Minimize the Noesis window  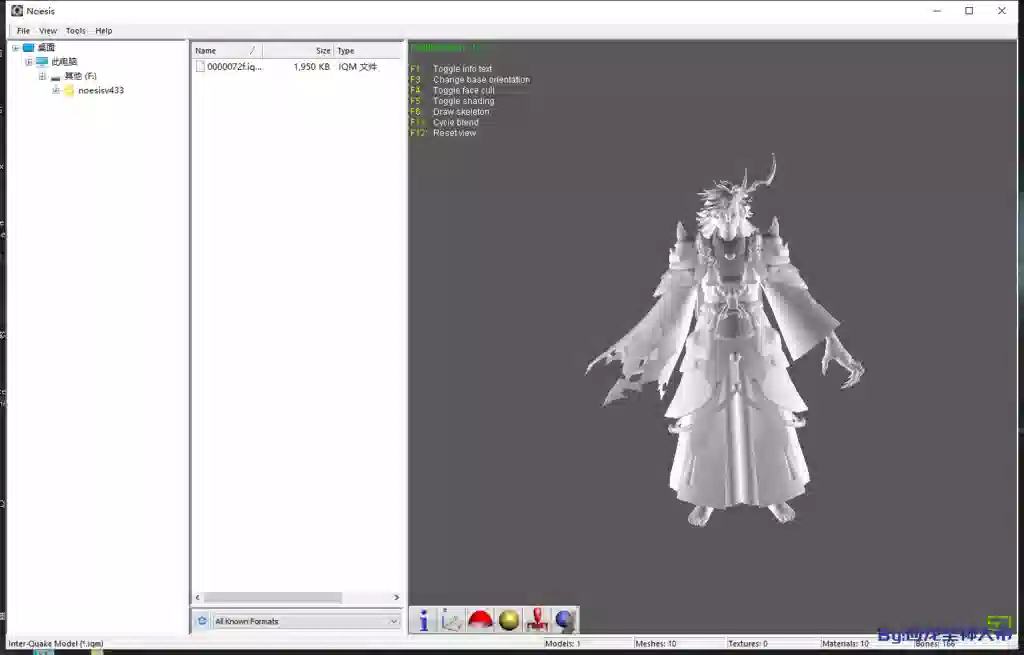click(x=937, y=10)
